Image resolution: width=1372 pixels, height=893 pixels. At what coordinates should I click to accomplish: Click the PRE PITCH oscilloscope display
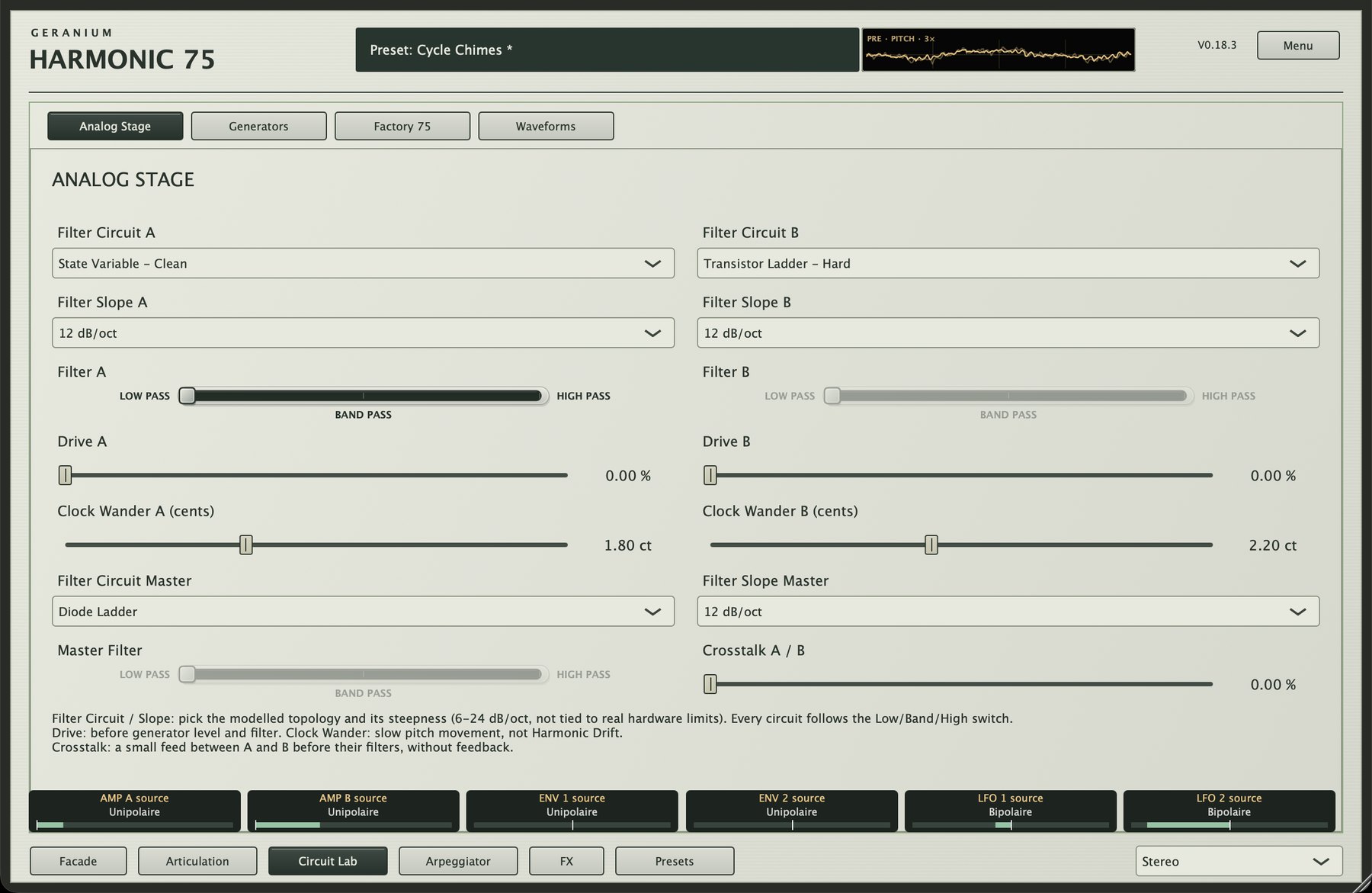999,50
